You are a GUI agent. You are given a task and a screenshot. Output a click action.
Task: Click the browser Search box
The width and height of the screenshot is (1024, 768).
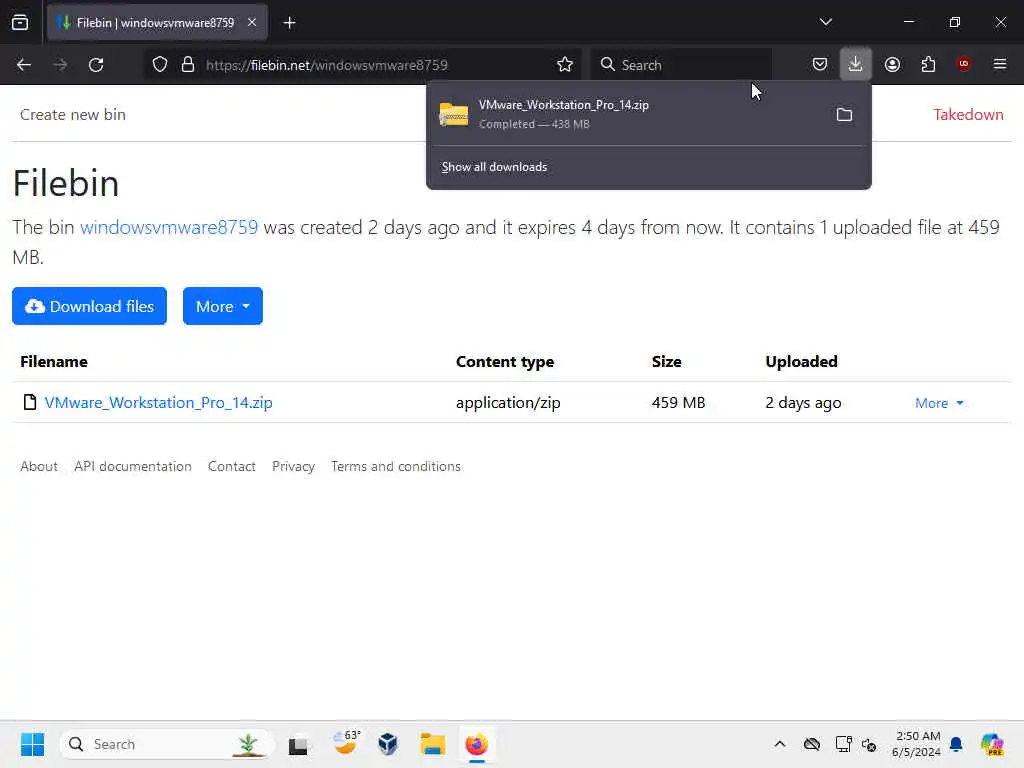tap(681, 65)
